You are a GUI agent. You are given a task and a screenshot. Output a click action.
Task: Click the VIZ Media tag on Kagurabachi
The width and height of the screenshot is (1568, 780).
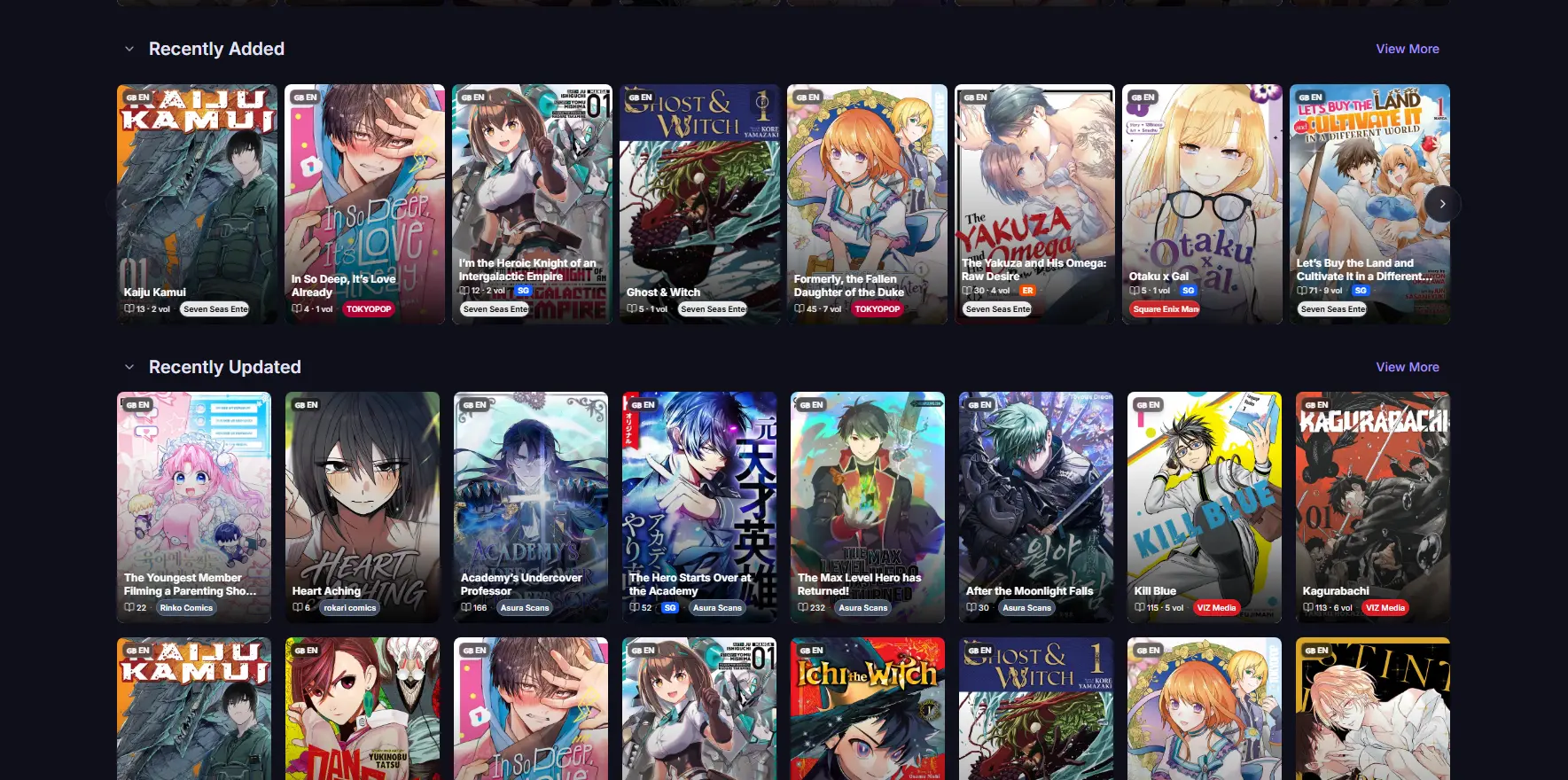click(x=1385, y=608)
